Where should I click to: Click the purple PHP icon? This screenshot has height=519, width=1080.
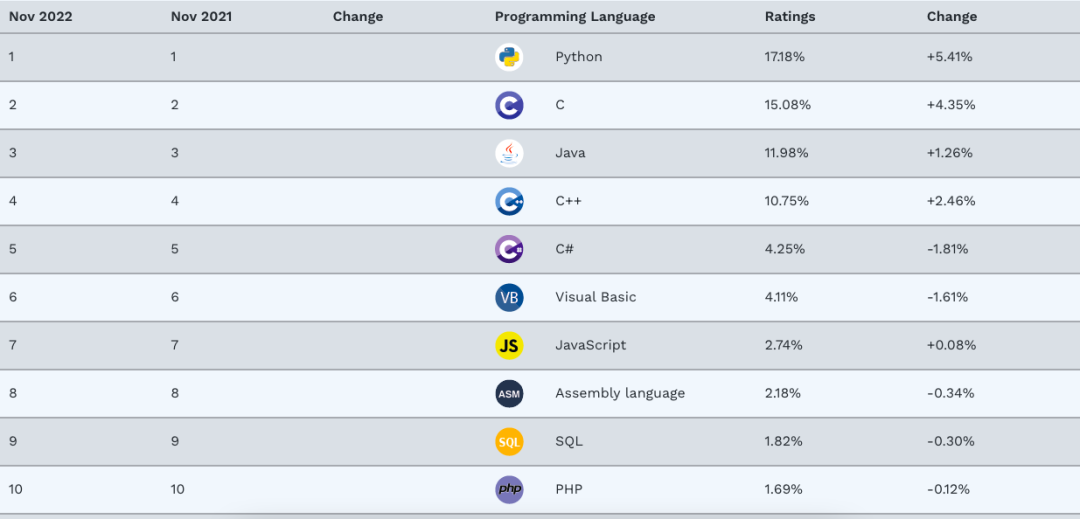click(x=509, y=489)
